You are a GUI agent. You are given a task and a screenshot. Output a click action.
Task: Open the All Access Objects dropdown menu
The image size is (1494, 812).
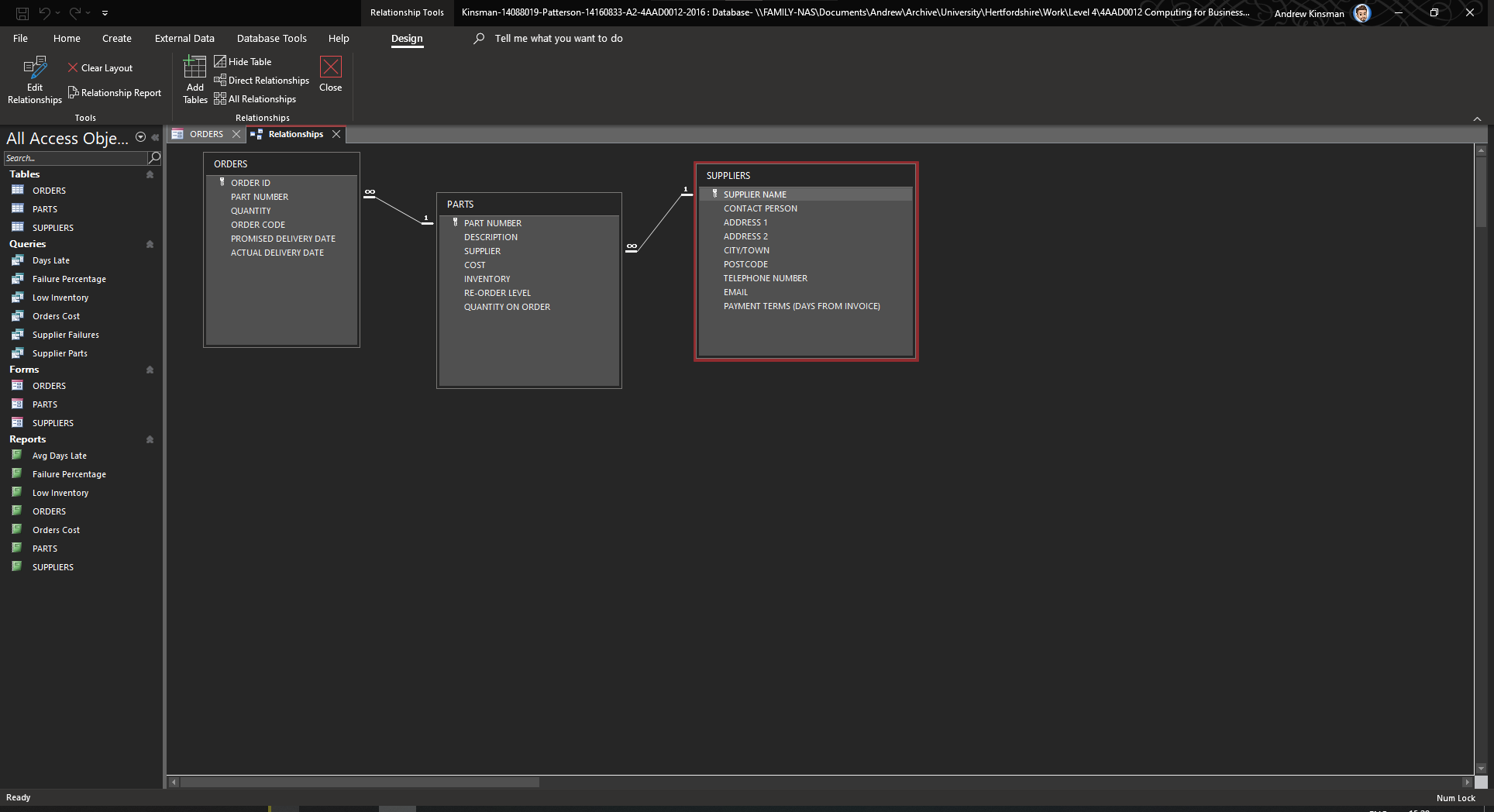pyautogui.click(x=140, y=137)
